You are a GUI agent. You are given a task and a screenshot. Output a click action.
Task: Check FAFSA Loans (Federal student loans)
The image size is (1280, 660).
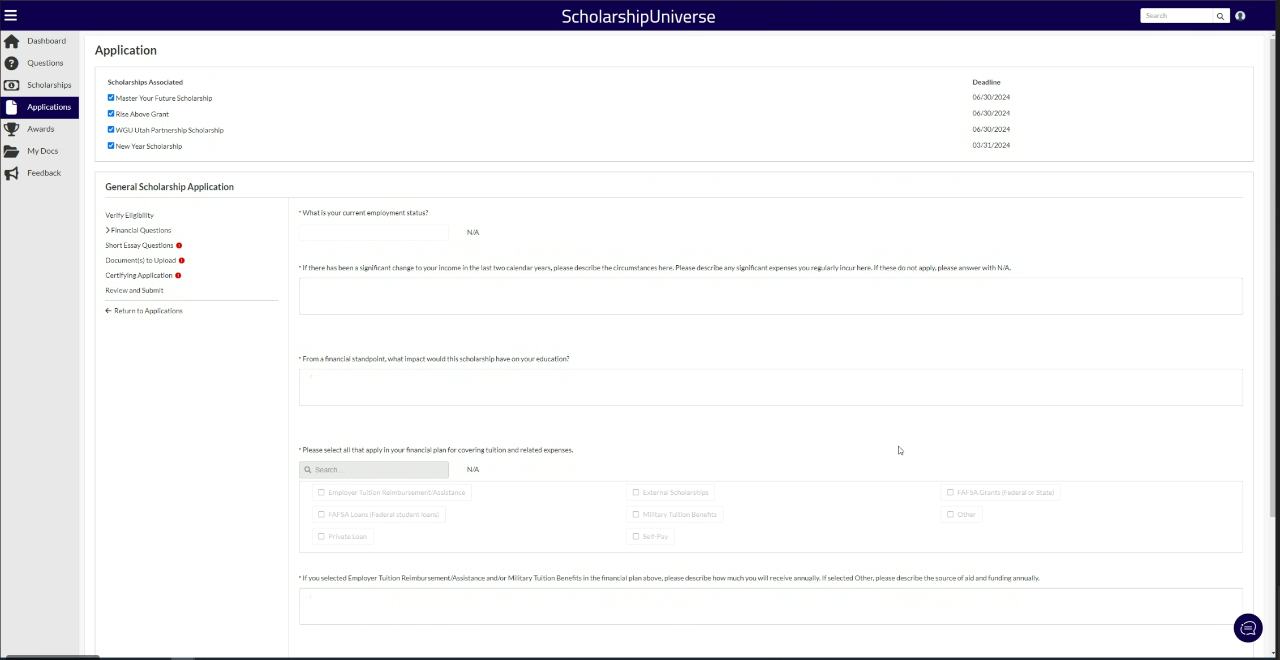coord(321,514)
